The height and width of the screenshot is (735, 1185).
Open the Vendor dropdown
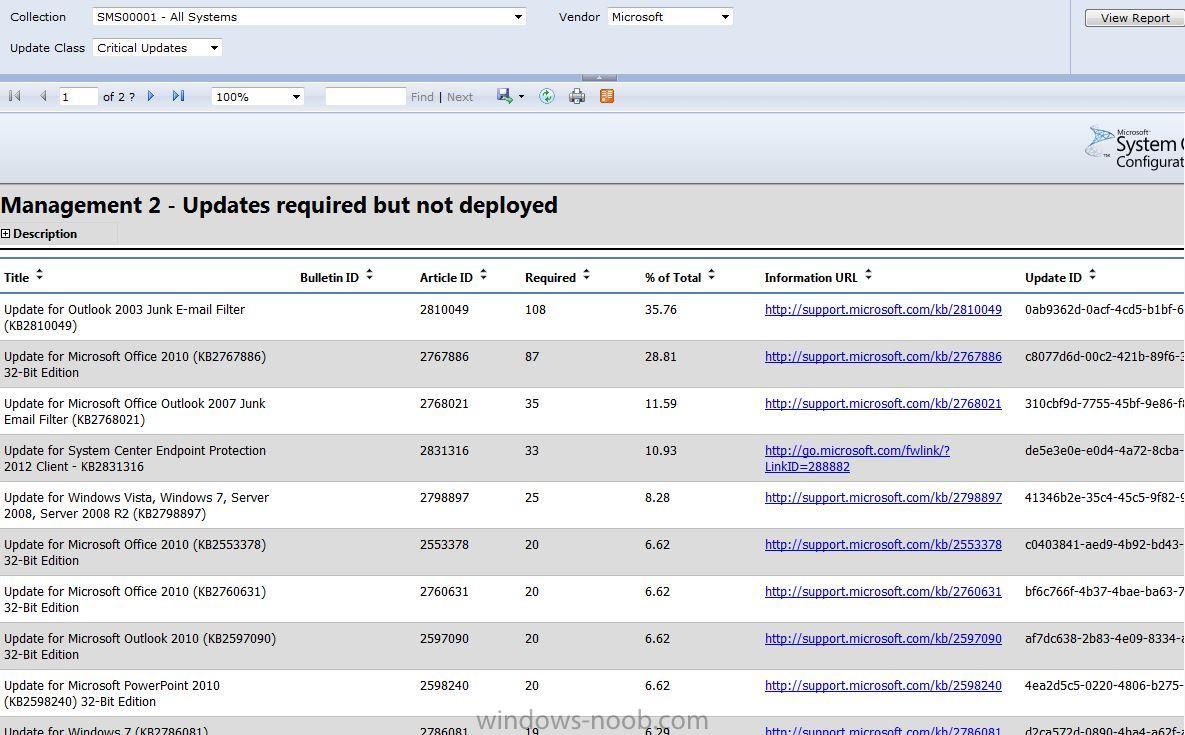tap(670, 17)
